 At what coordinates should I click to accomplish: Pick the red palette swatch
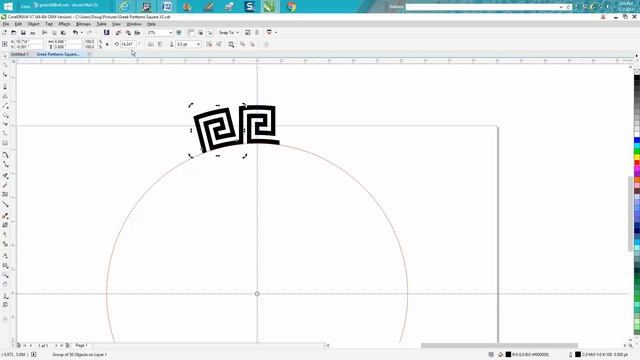[x=637, y=163]
